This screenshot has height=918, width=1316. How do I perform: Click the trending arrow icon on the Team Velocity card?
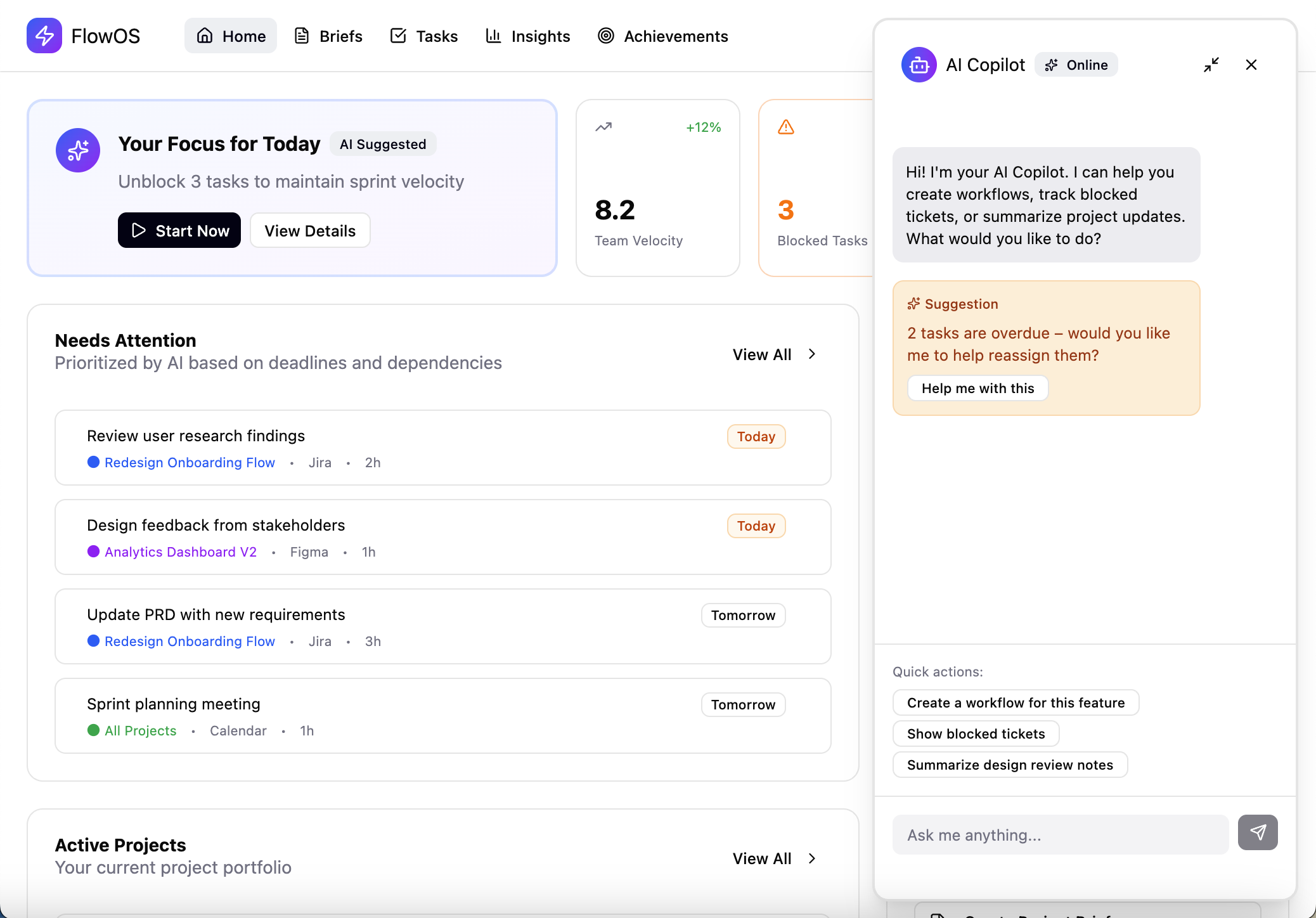(603, 127)
